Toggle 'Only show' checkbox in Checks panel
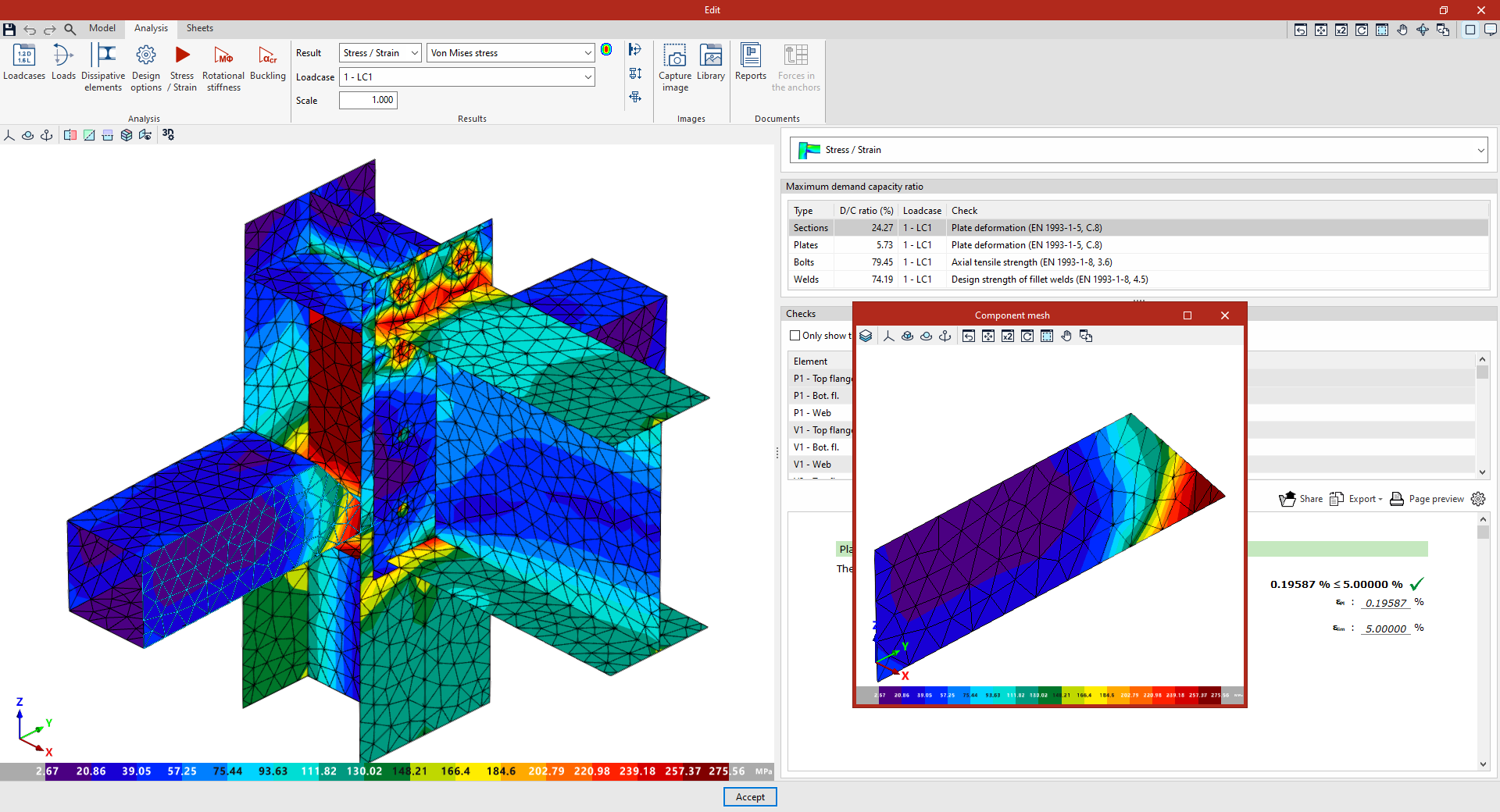This screenshot has height=812, width=1500. pyautogui.click(x=795, y=336)
